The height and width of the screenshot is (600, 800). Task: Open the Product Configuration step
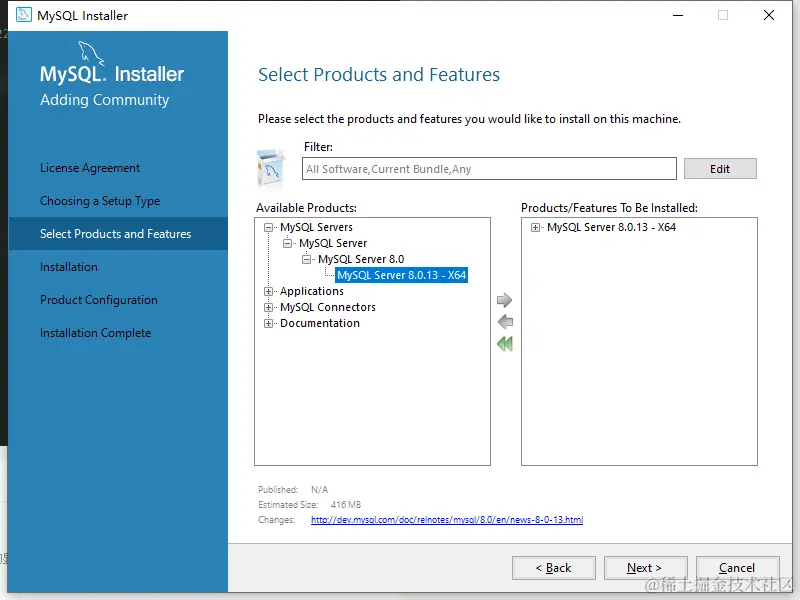[x=98, y=300]
